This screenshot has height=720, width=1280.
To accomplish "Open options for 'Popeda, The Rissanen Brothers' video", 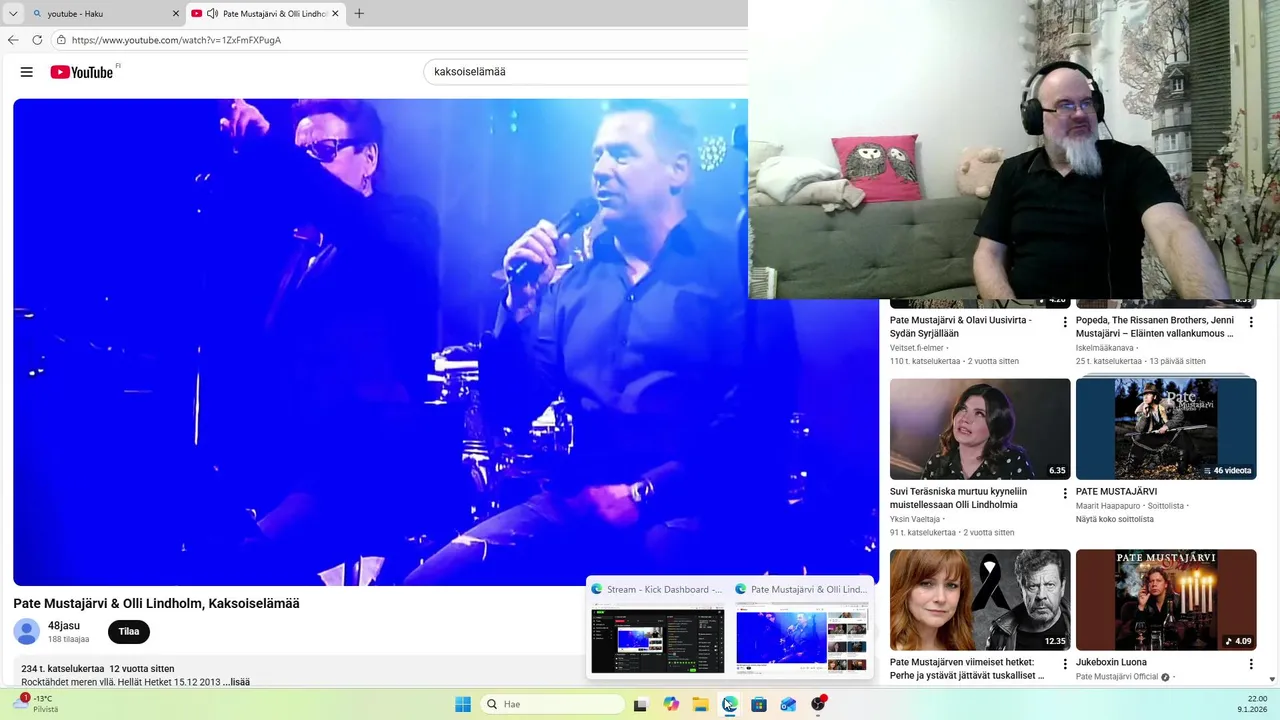I will [1251, 322].
